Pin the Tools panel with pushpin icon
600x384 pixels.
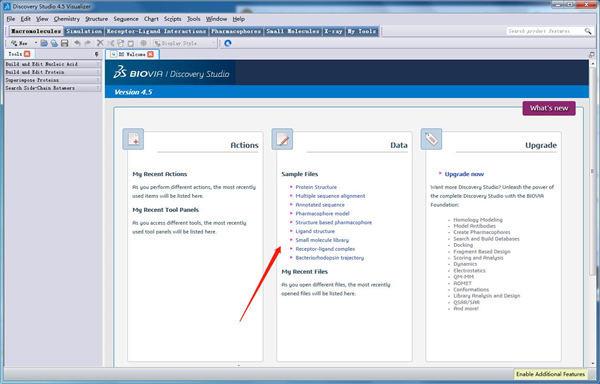point(96,54)
